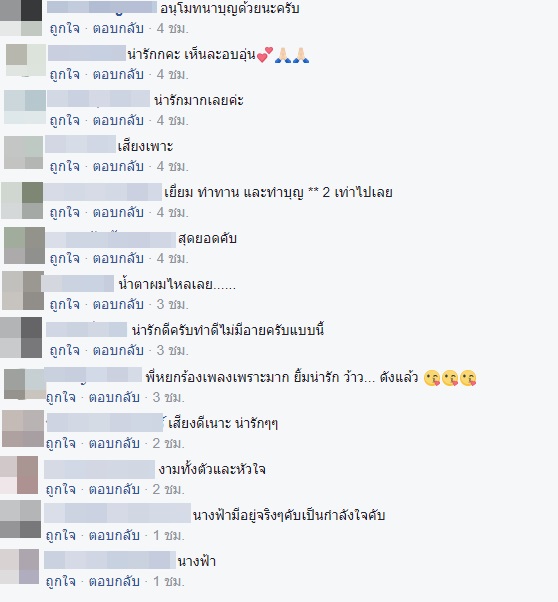This screenshot has width=558, height=602.
Task: Click ตอบกลับ under 'เสียงเพาะ'
Action: [118, 167]
